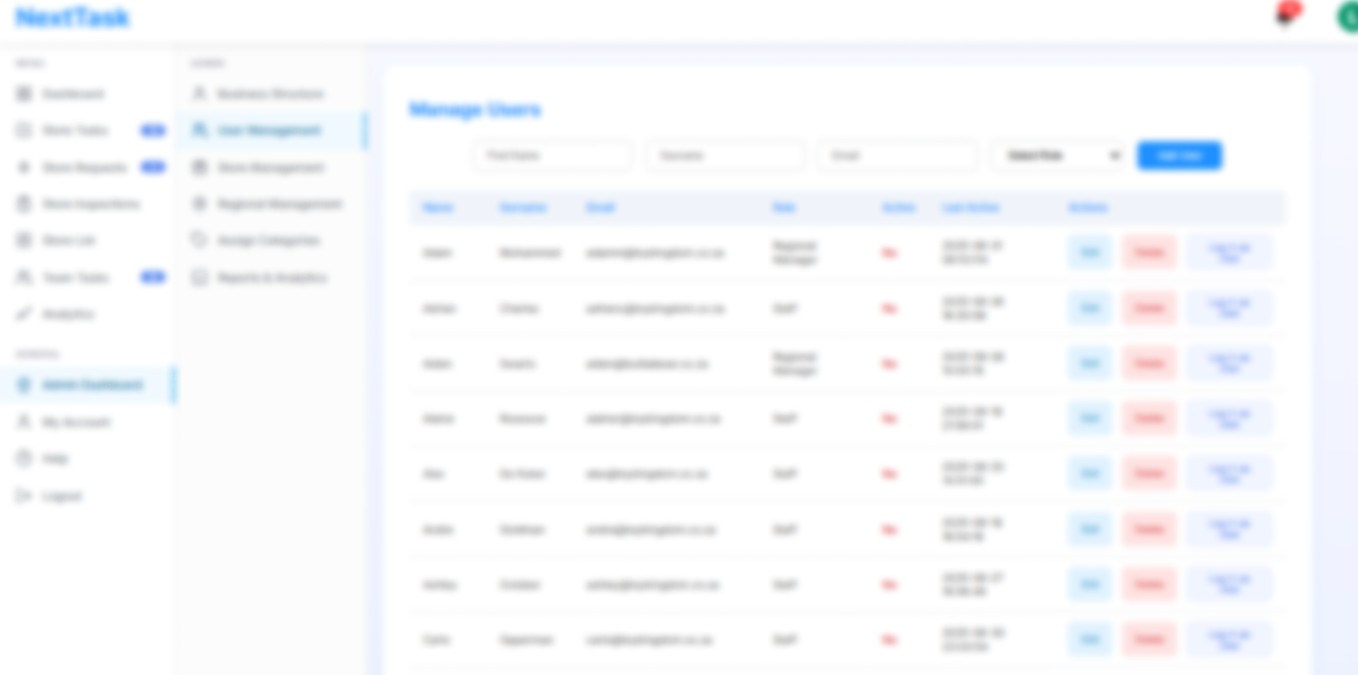Toggle active status in the Alex row
The height and width of the screenshot is (675, 1358).
tap(888, 473)
